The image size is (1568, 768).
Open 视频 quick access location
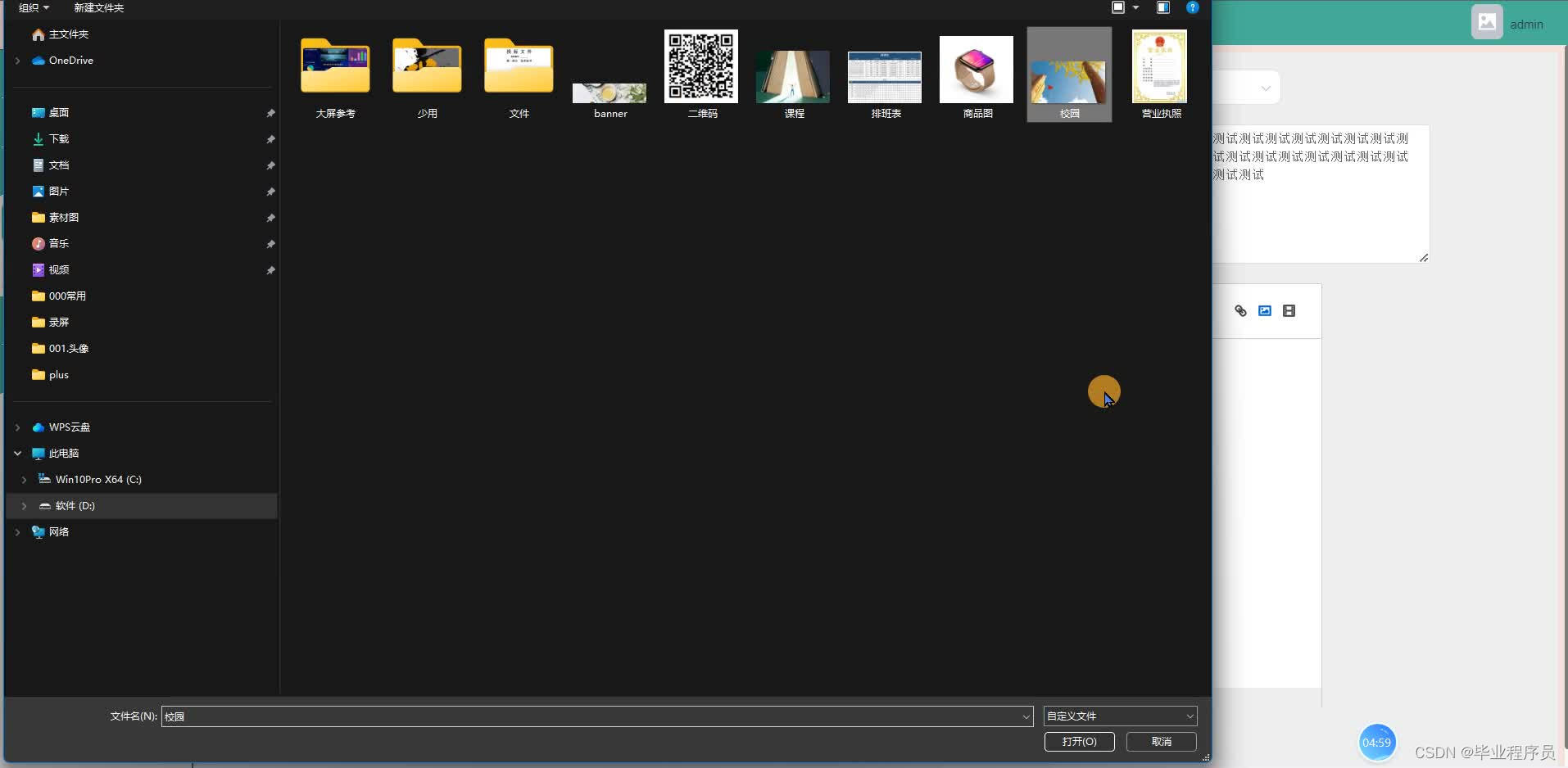point(50,270)
